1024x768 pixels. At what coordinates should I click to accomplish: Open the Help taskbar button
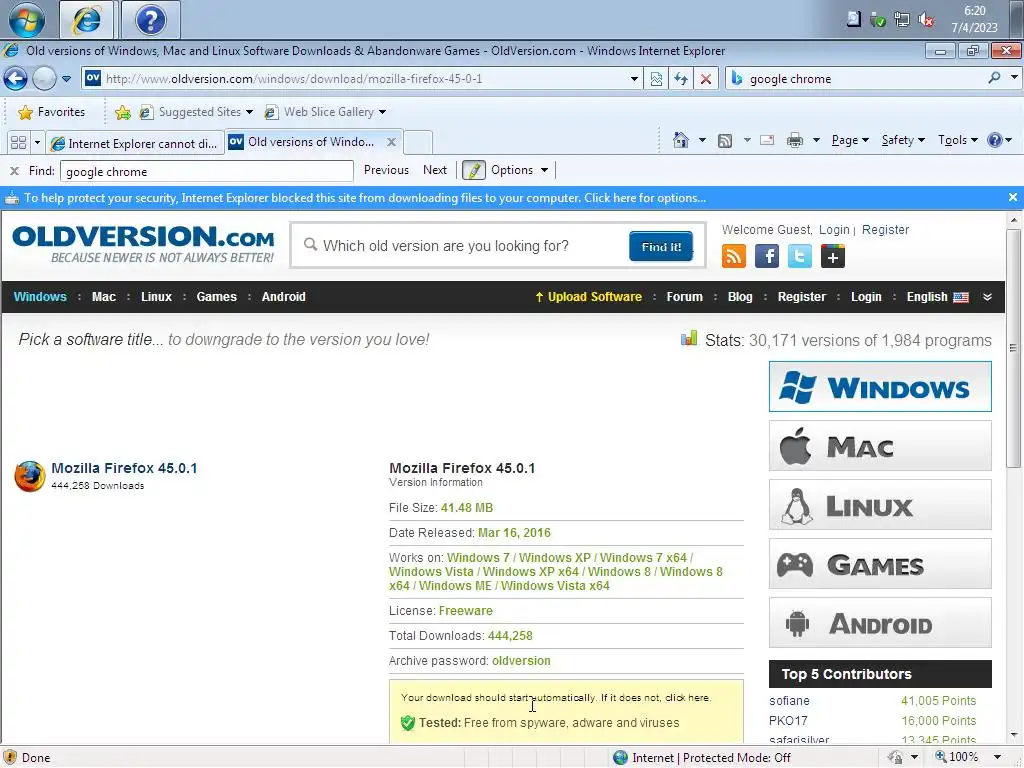pyautogui.click(x=150, y=20)
